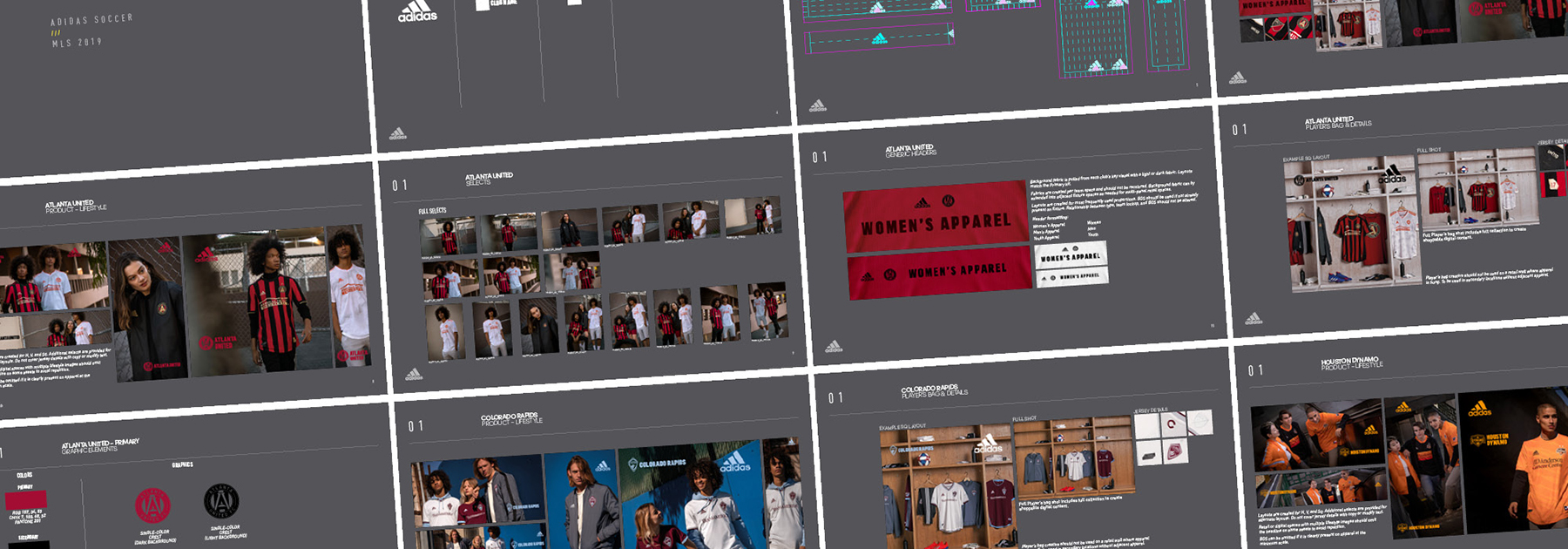Viewport: 1568px width, 549px height.
Task: Click the '01' number on Houston Dynamo slide
Action: [x=1255, y=370]
